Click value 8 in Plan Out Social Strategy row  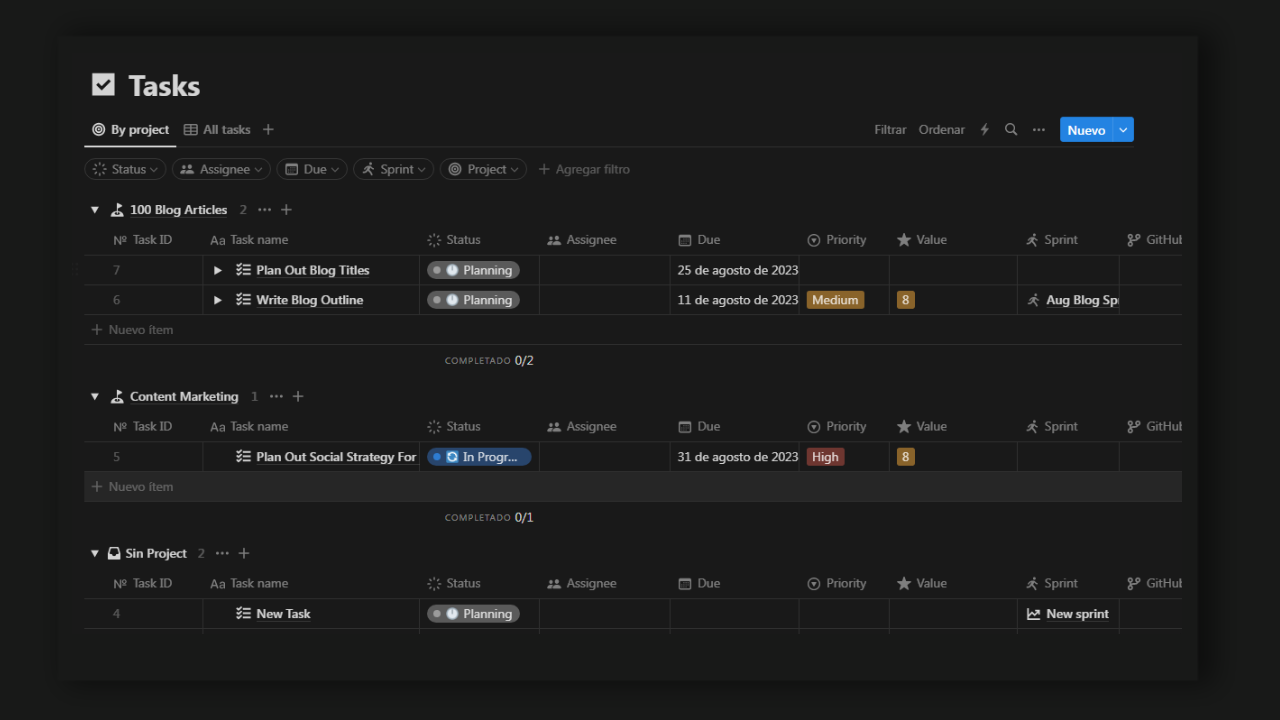[905, 457]
